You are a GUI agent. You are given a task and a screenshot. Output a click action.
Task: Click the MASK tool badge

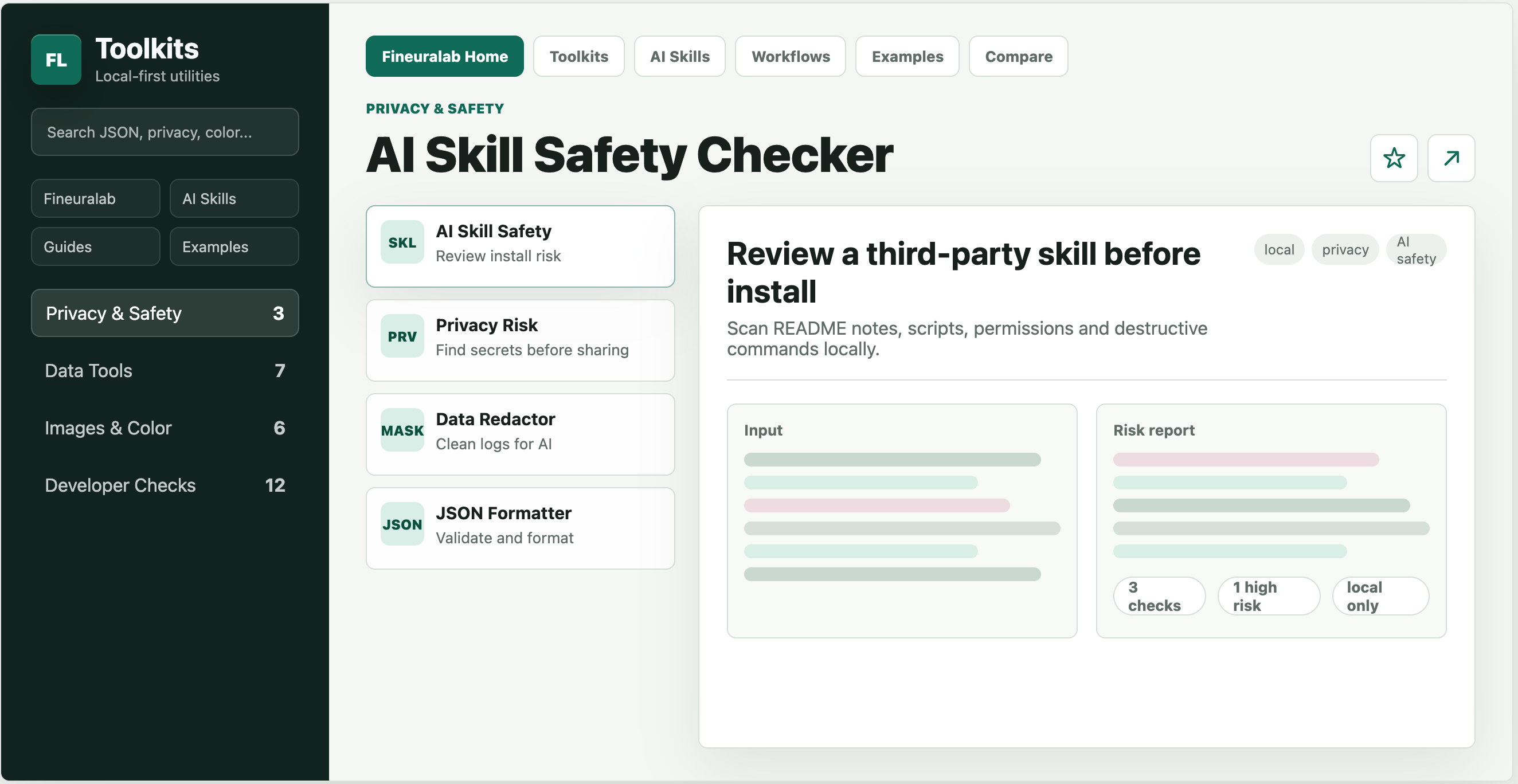[402, 430]
